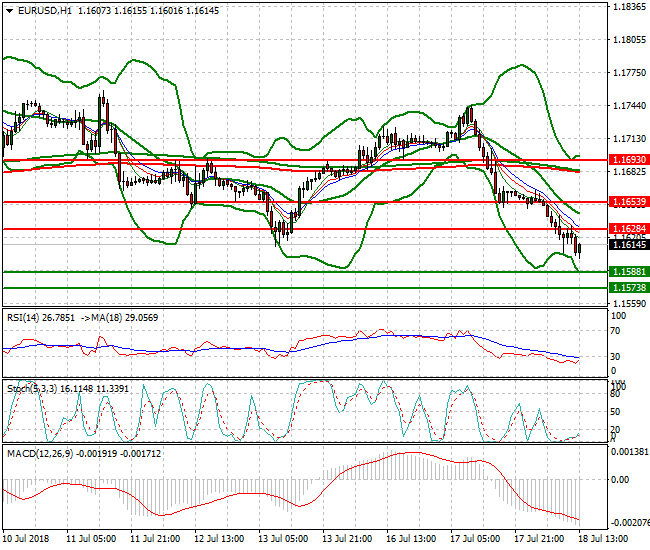The width and height of the screenshot is (650, 550).
Task: Click the 18 Jul 13:00 time label
Action: 600,539
